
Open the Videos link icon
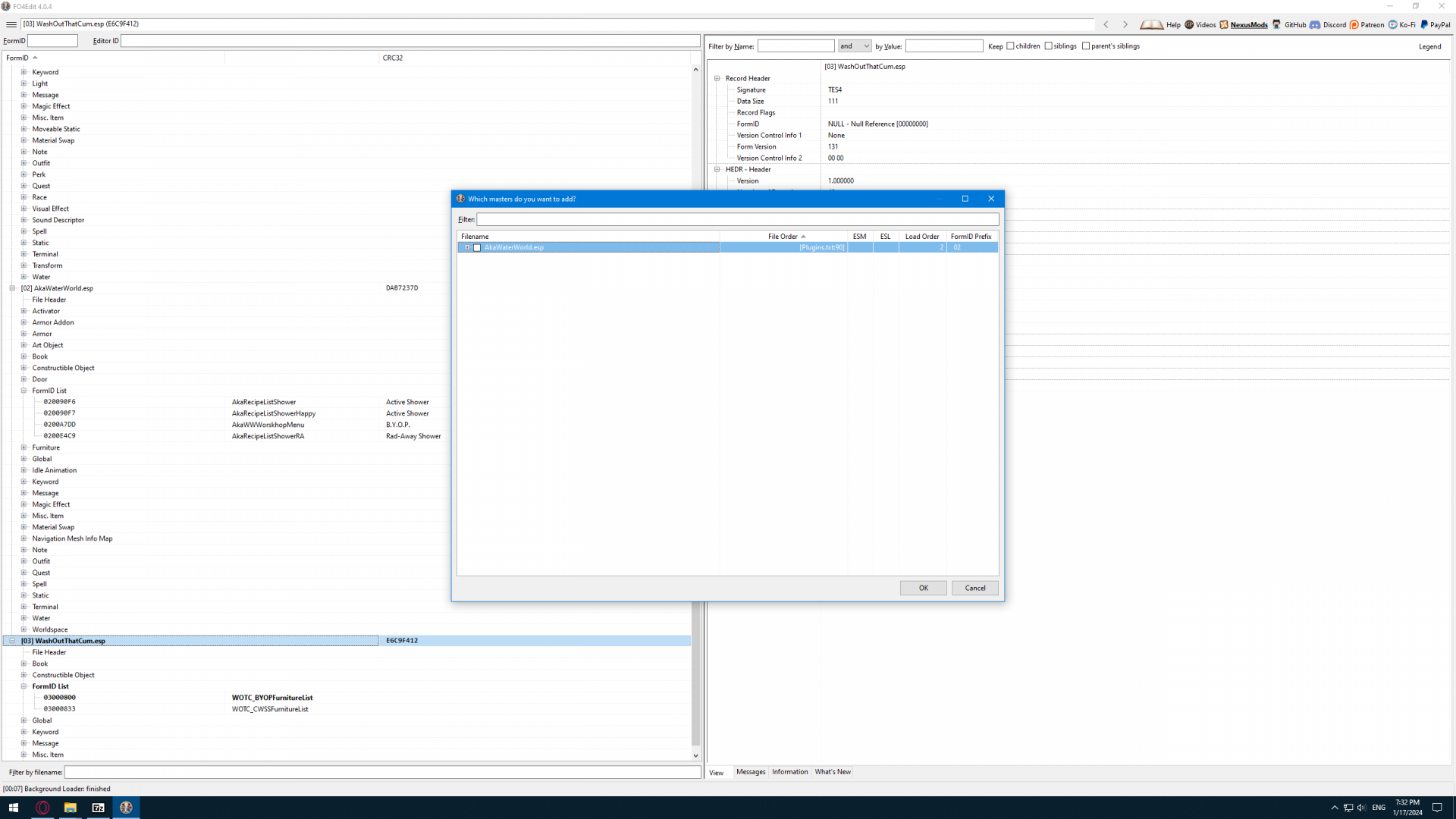[1189, 24]
